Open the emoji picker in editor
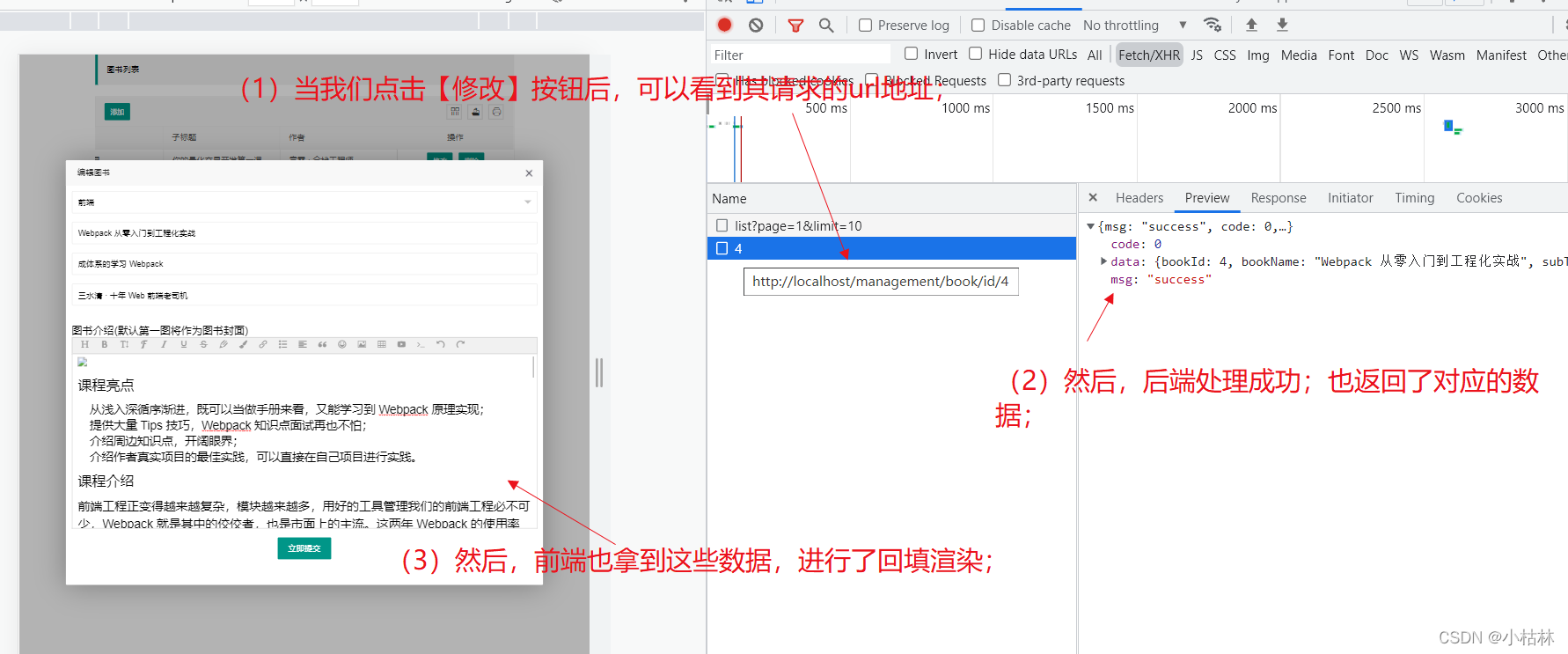The image size is (1568, 654). coord(342,344)
